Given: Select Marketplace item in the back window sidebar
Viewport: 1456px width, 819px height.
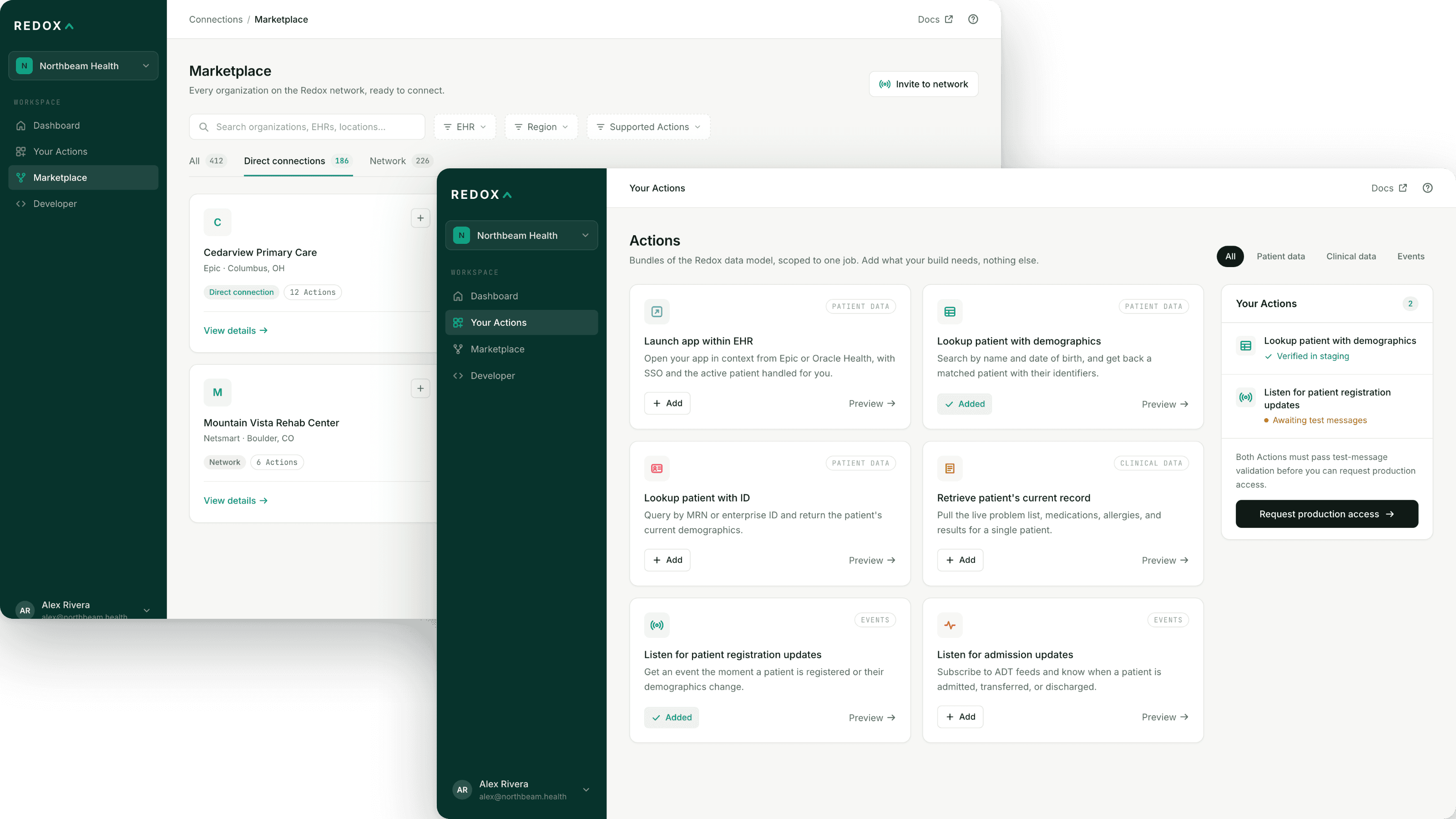Looking at the screenshot, I should pyautogui.click(x=83, y=177).
